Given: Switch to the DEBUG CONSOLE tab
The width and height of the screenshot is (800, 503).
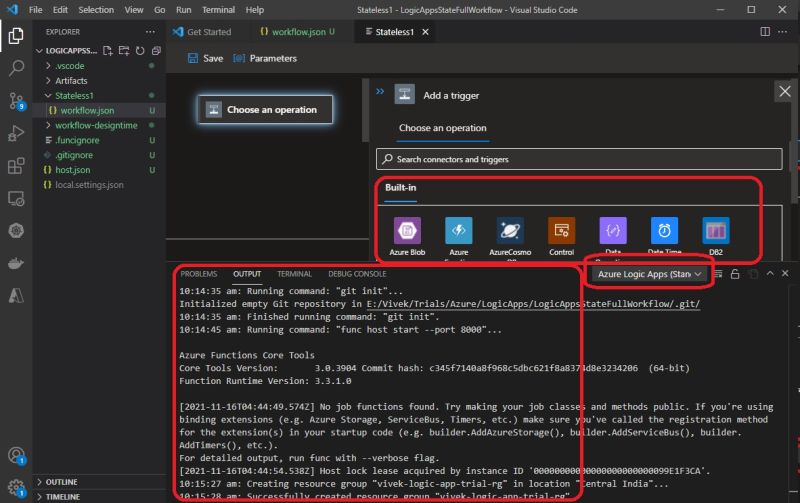Looking at the screenshot, I should tap(357, 274).
